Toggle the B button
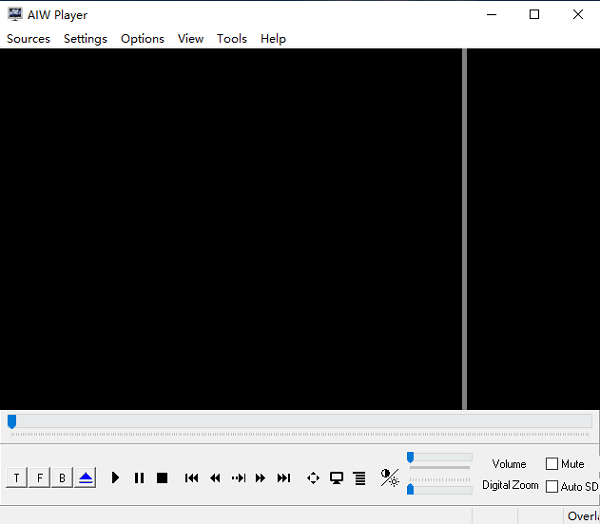 (x=62, y=478)
